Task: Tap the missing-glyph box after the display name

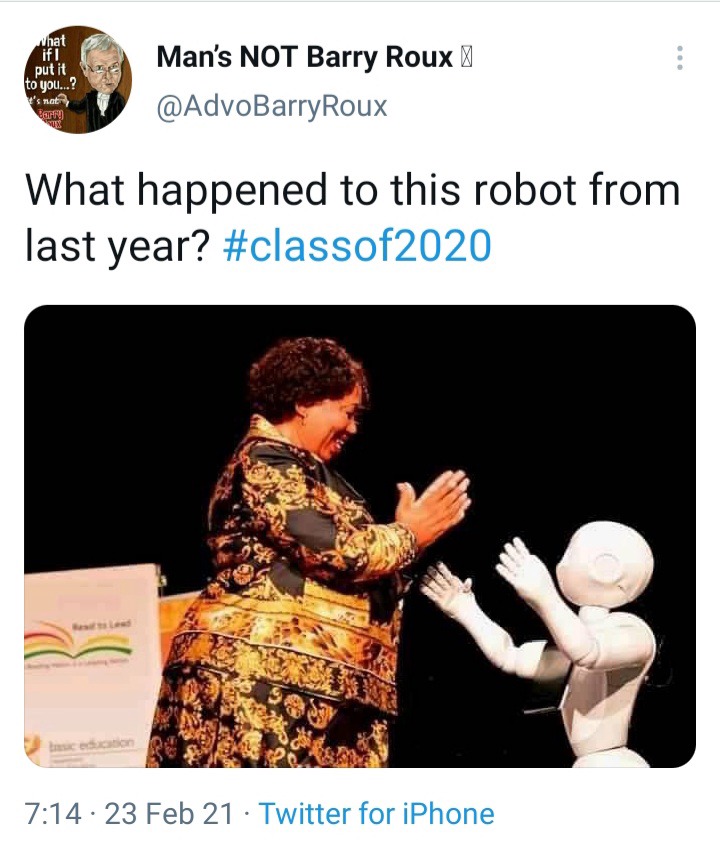Action: pyautogui.click(x=466, y=57)
